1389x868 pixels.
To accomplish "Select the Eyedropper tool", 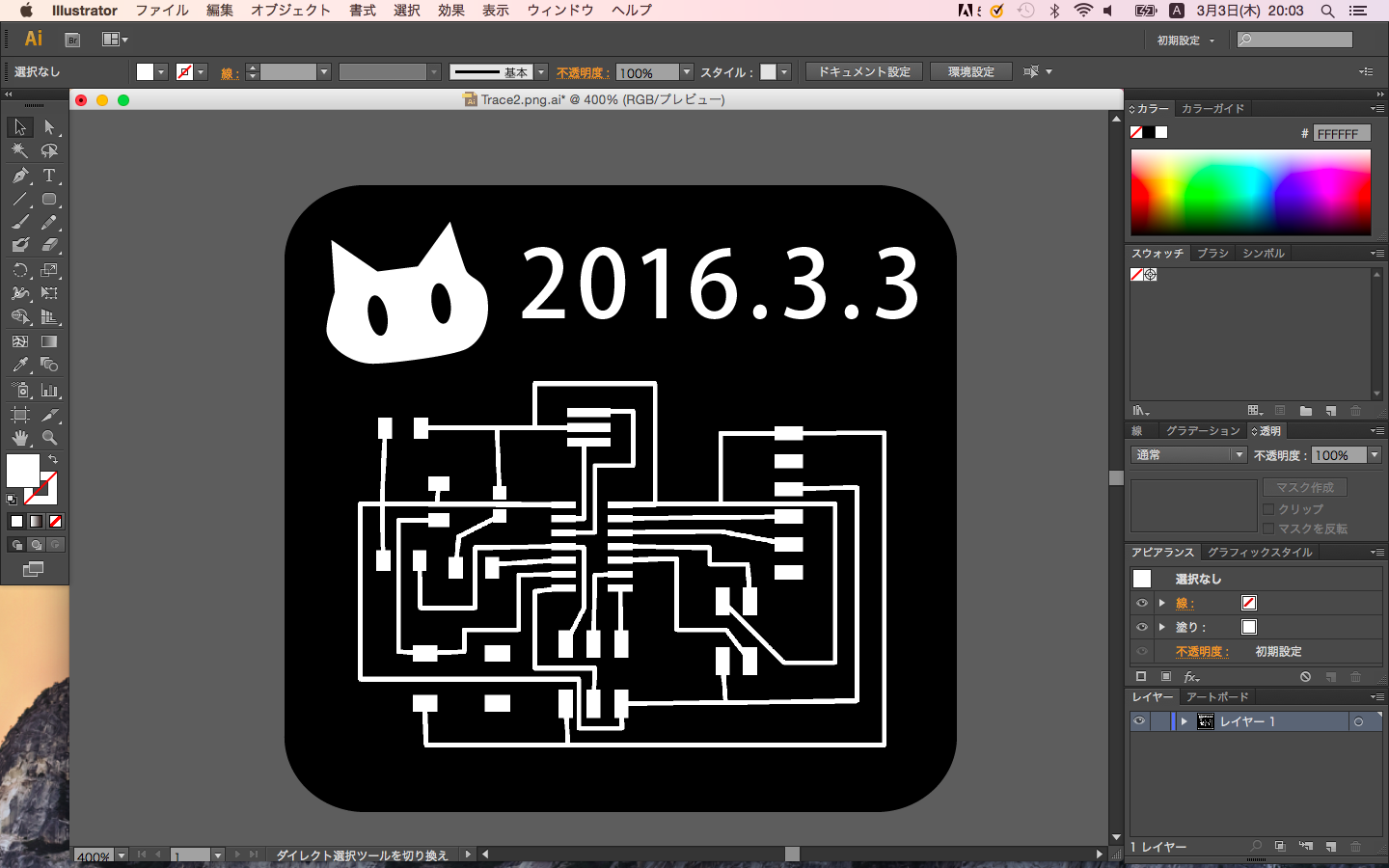I will [19, 365].
